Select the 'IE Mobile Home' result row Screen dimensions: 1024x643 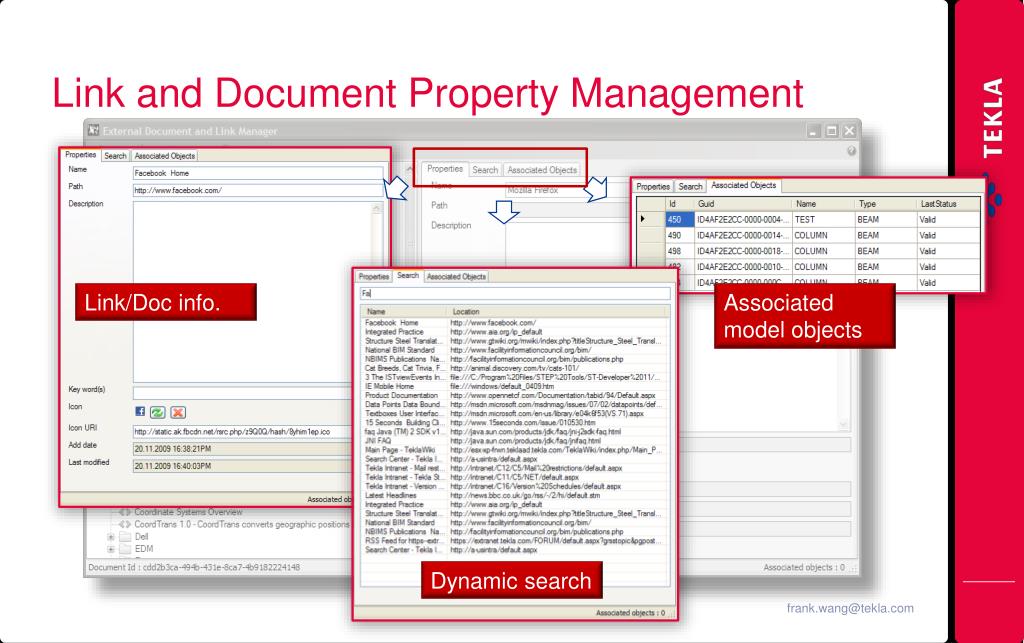point(515,386)
